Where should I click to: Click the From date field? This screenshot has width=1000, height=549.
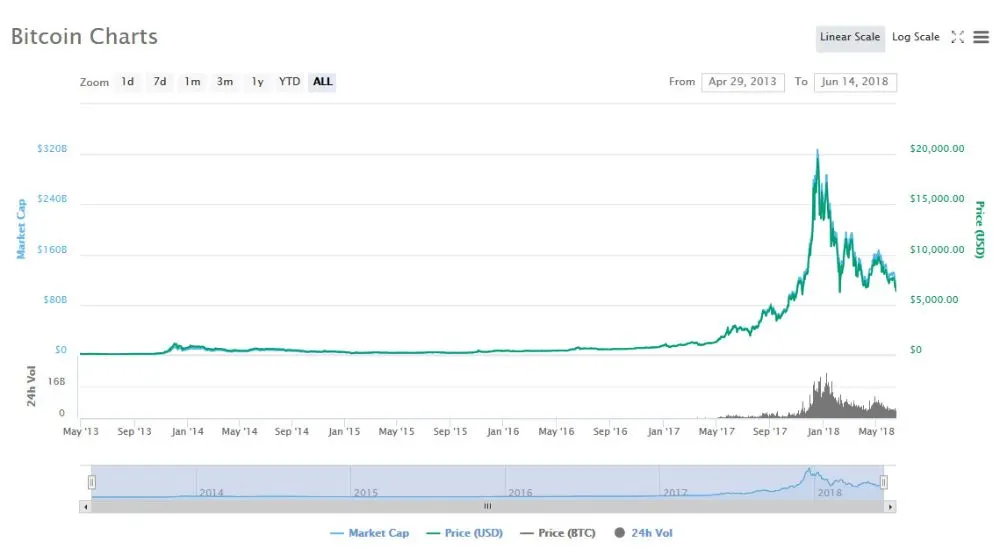[743, 82]
